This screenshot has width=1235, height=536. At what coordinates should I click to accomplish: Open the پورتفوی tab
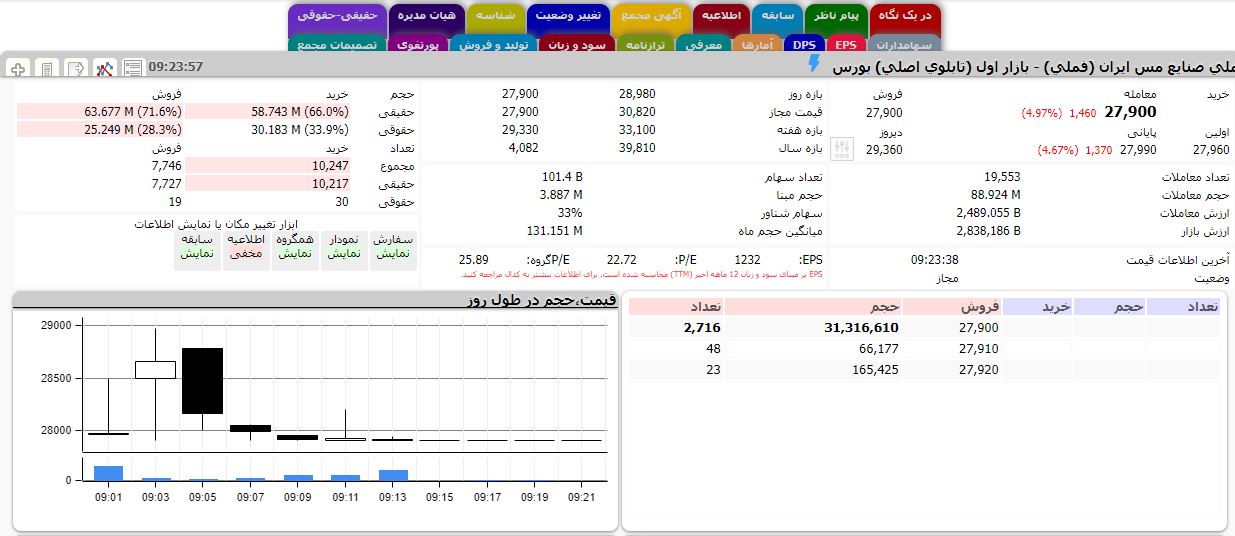[418, 45]
